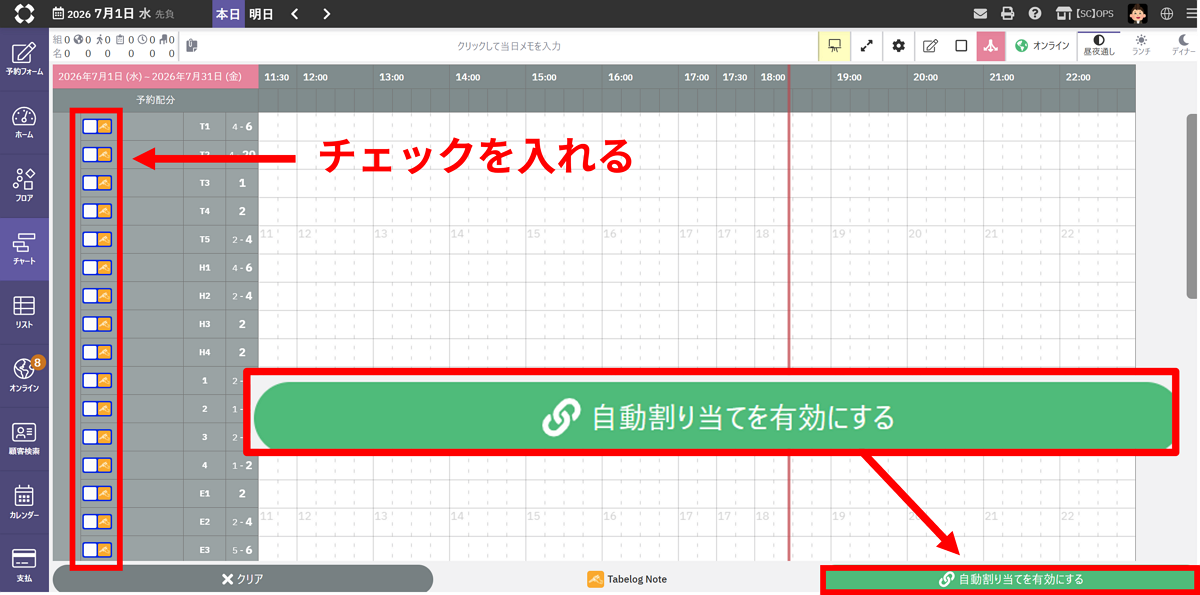1200x595 pixels.
Task: Click the T5 table label
Action: 205,240
